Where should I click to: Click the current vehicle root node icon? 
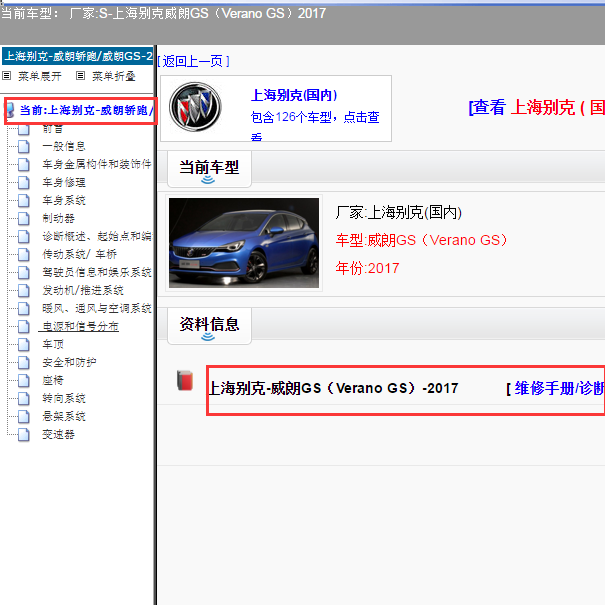tap(10, 110)
